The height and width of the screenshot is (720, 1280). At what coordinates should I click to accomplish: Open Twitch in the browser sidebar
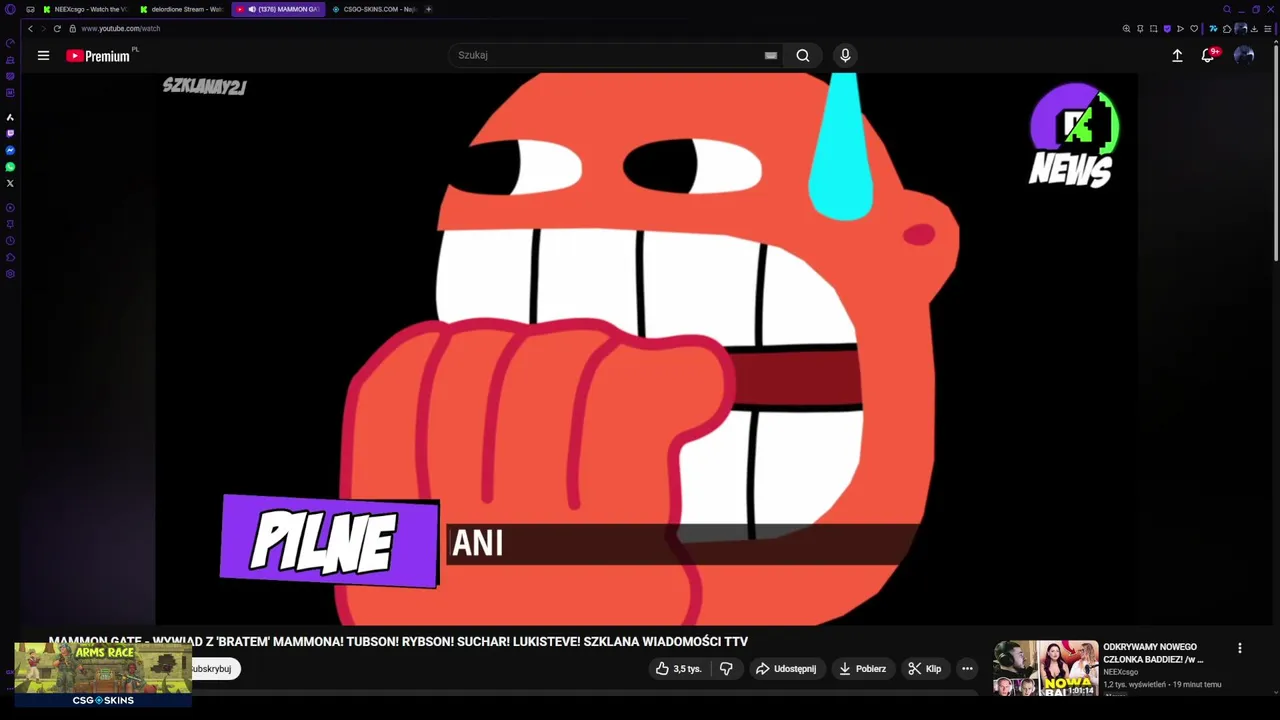(10, 133)
